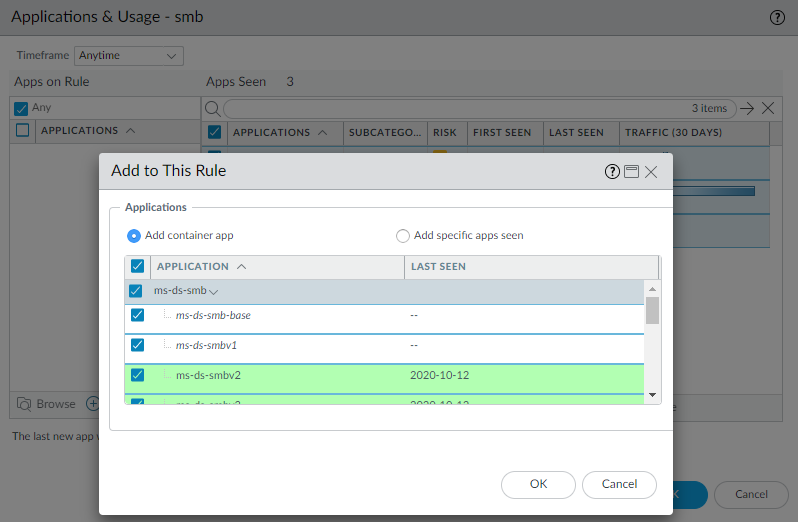Image resolution: width=798 pixels, height=522 pixels.
Task: Click the applications list scrollbar thumb
Action: pyautogui.click(x=652, y=310)
